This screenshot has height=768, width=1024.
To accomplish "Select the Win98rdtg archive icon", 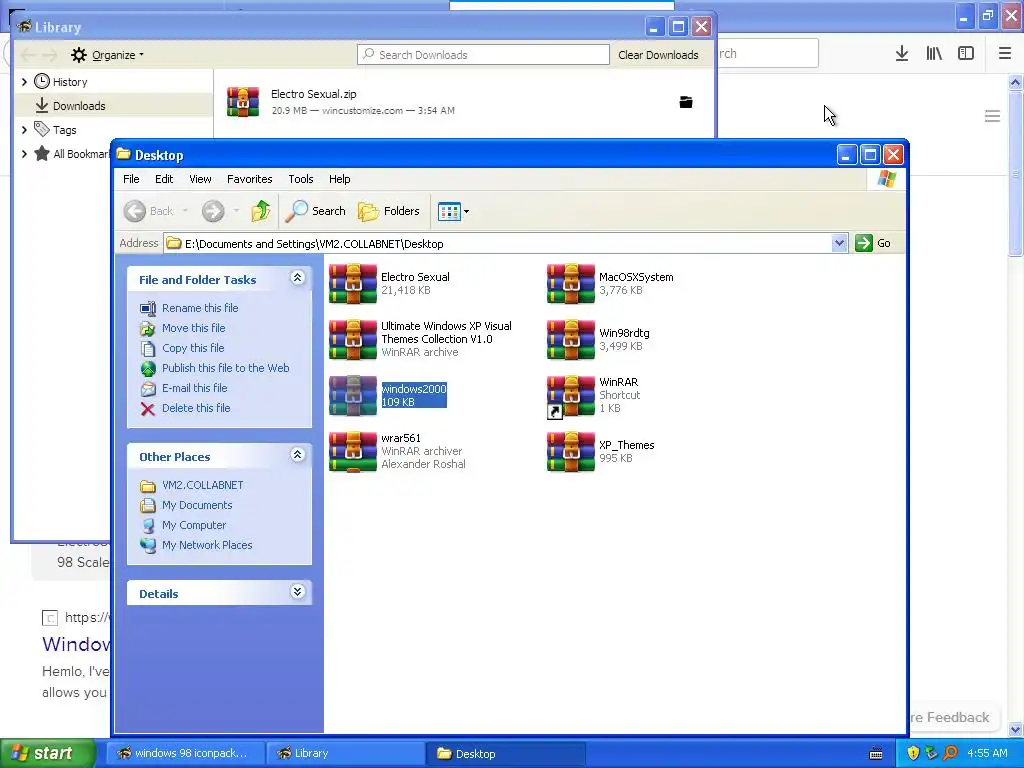I will point(571,339).
